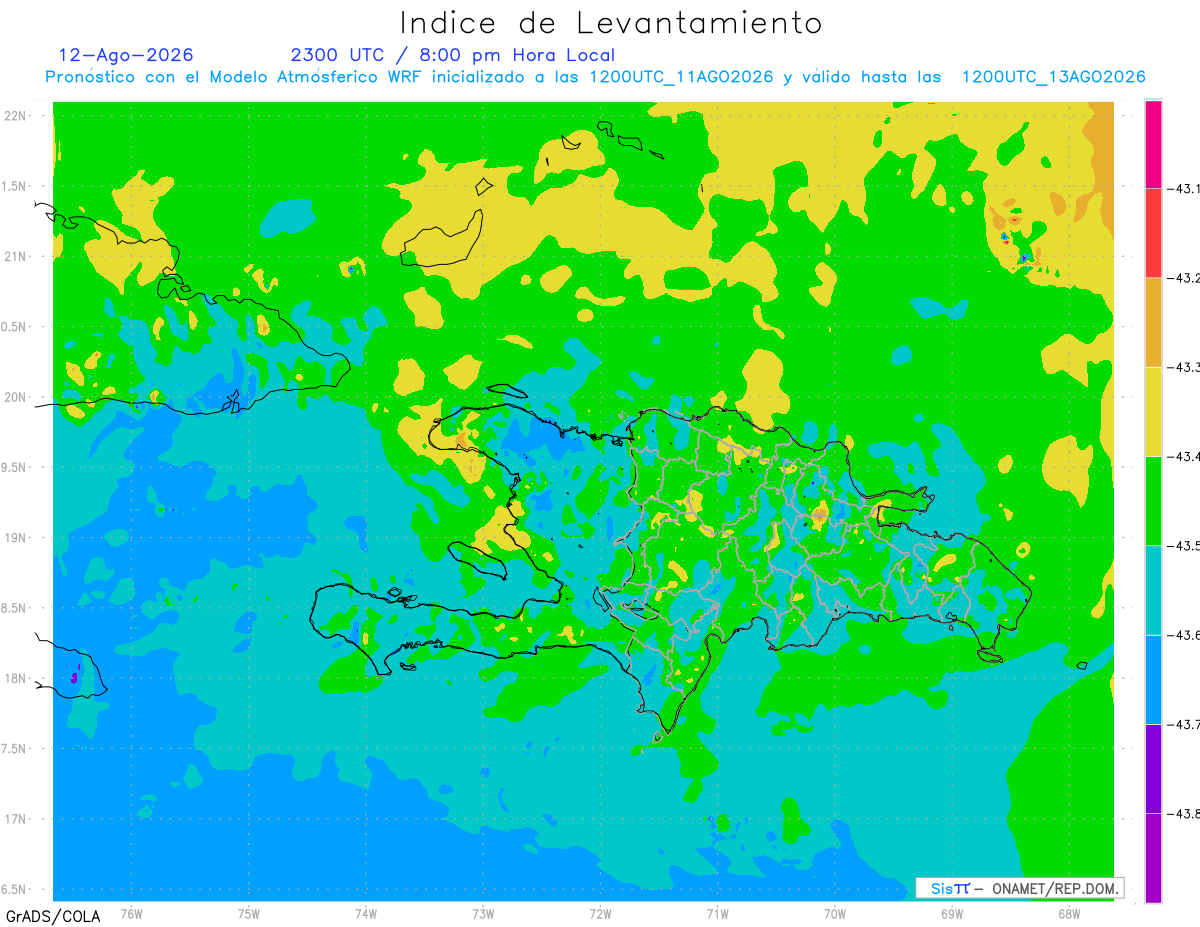Click the "74W" longitude label
Viewport: 1200px width, 927px height.
[x=366, y=914]
